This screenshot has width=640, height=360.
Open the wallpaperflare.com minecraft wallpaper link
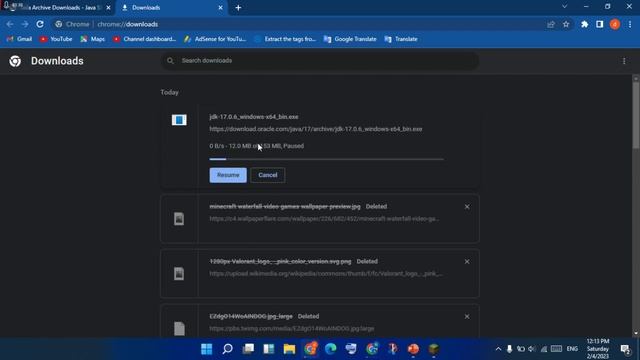(324, 219)
